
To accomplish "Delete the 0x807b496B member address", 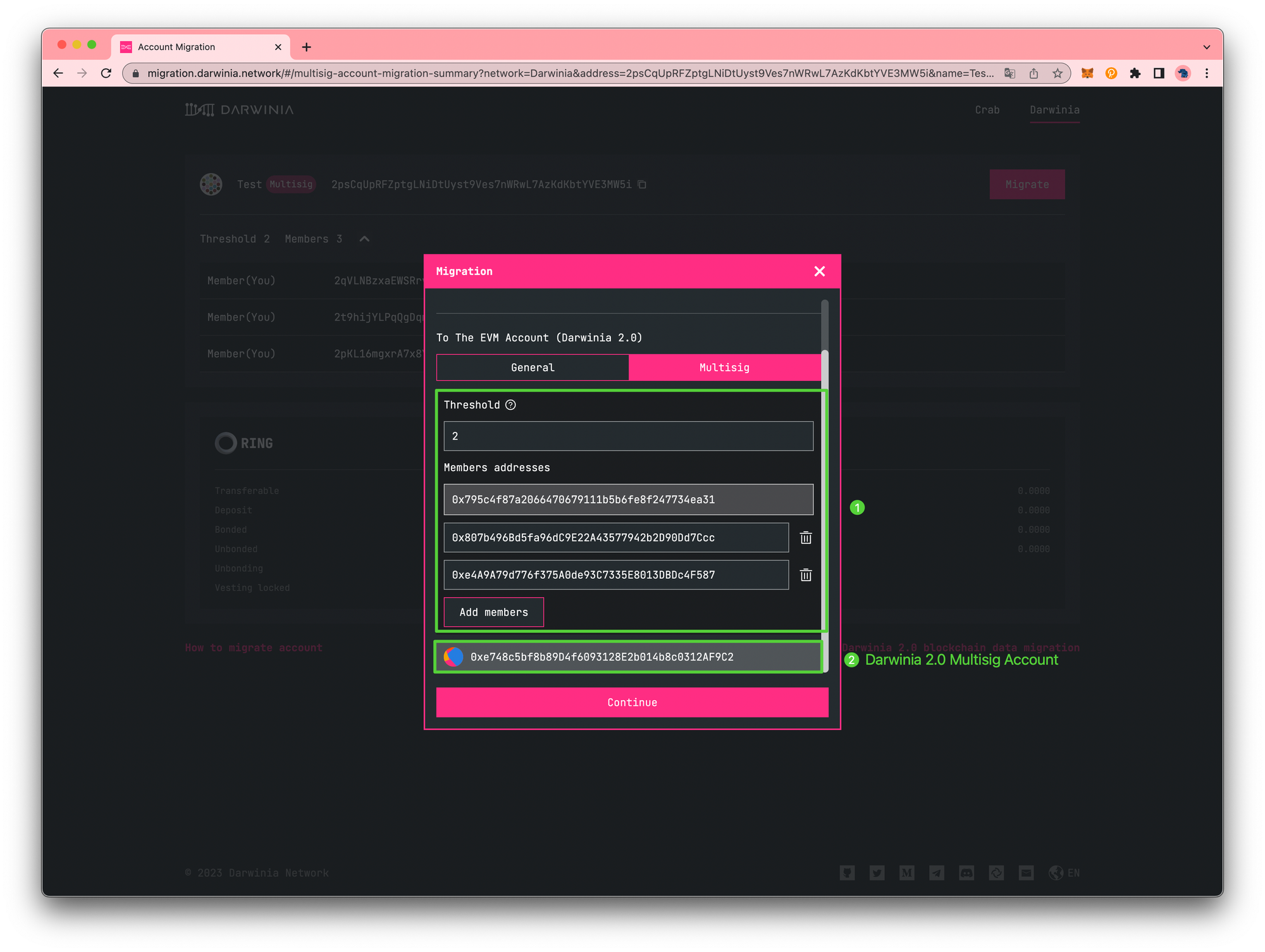I will [806, 538].
